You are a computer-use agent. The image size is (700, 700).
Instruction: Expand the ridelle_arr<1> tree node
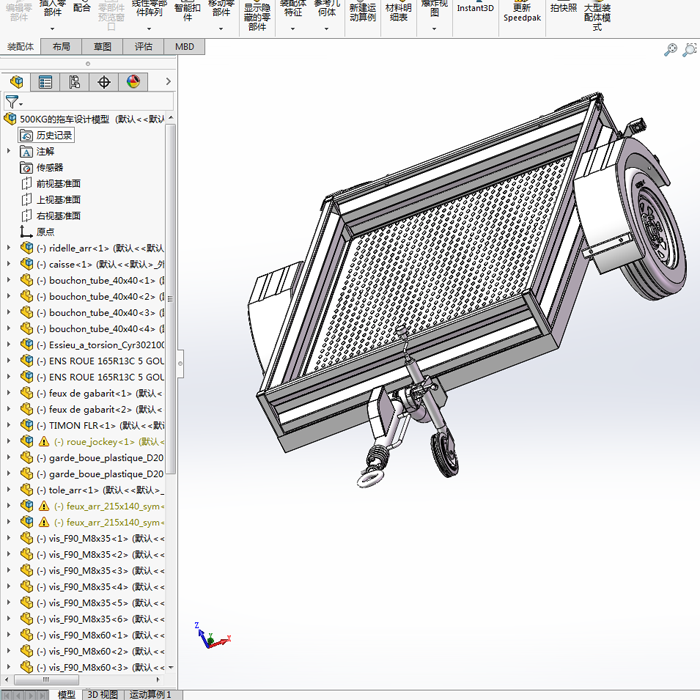pyautogui.click(x=8, y=248)
